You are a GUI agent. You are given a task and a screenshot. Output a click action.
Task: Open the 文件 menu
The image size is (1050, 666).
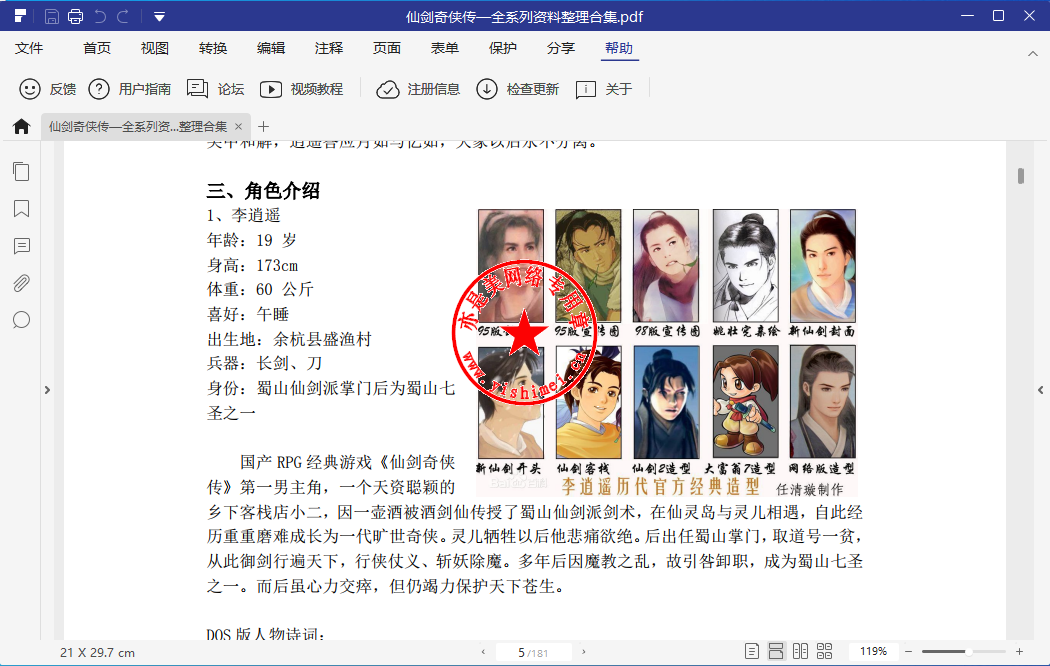pyautogui.click(x=29, y=48)
